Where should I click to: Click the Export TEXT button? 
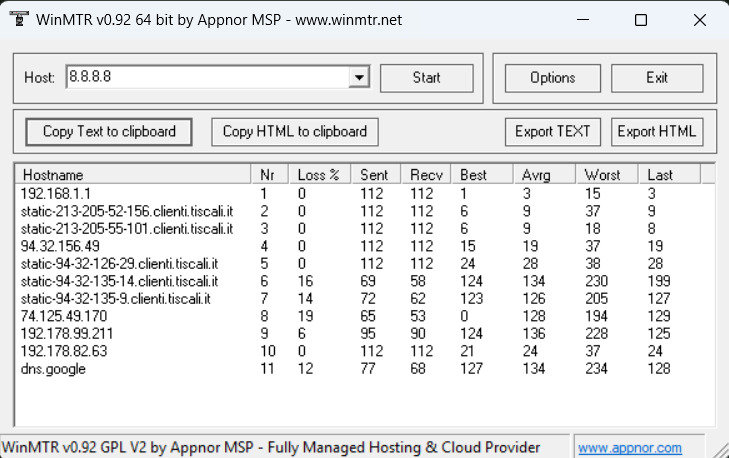(x=552, y=132)
